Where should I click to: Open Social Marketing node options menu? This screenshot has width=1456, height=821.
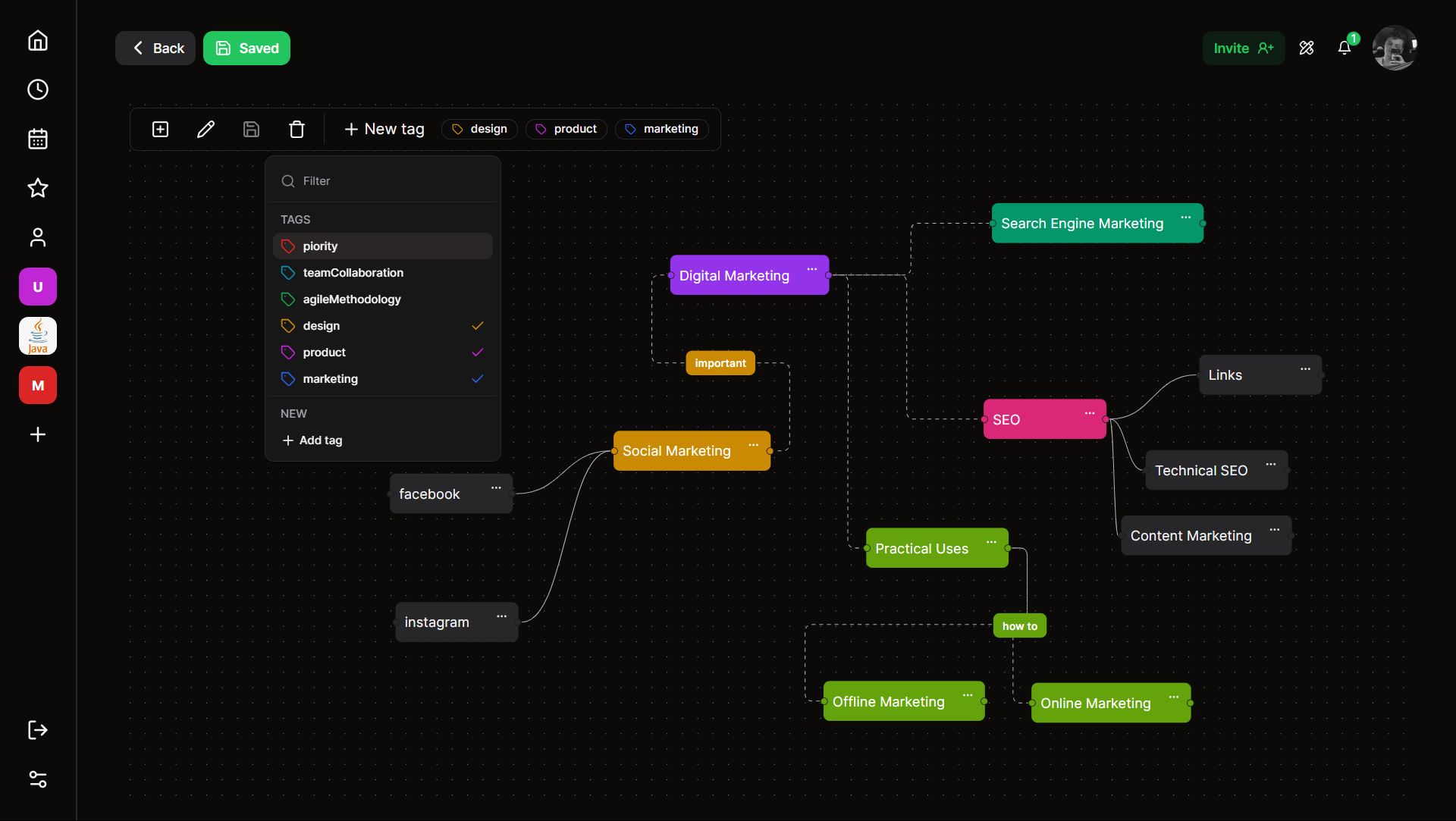(x=753, y=445)
